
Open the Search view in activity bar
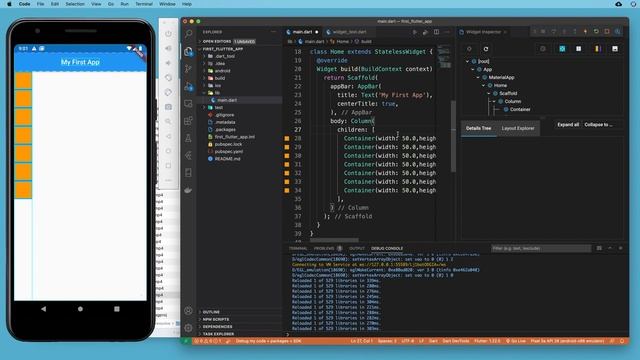[188, 34]
